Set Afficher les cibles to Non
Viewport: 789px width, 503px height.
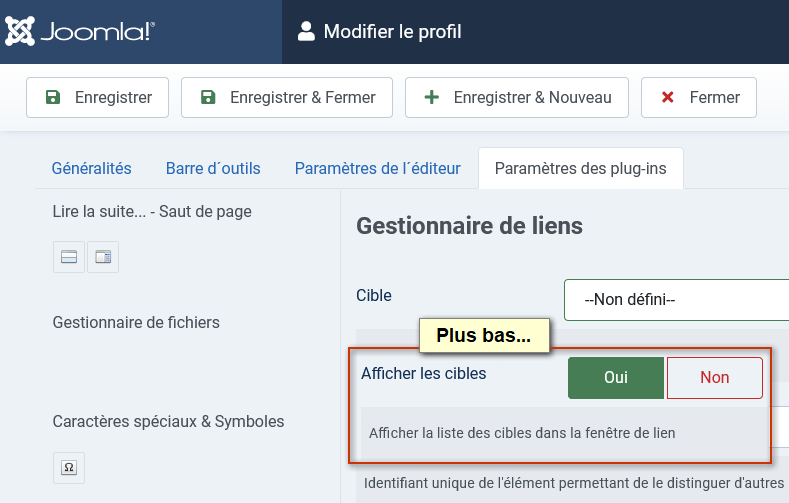point(715,378)
